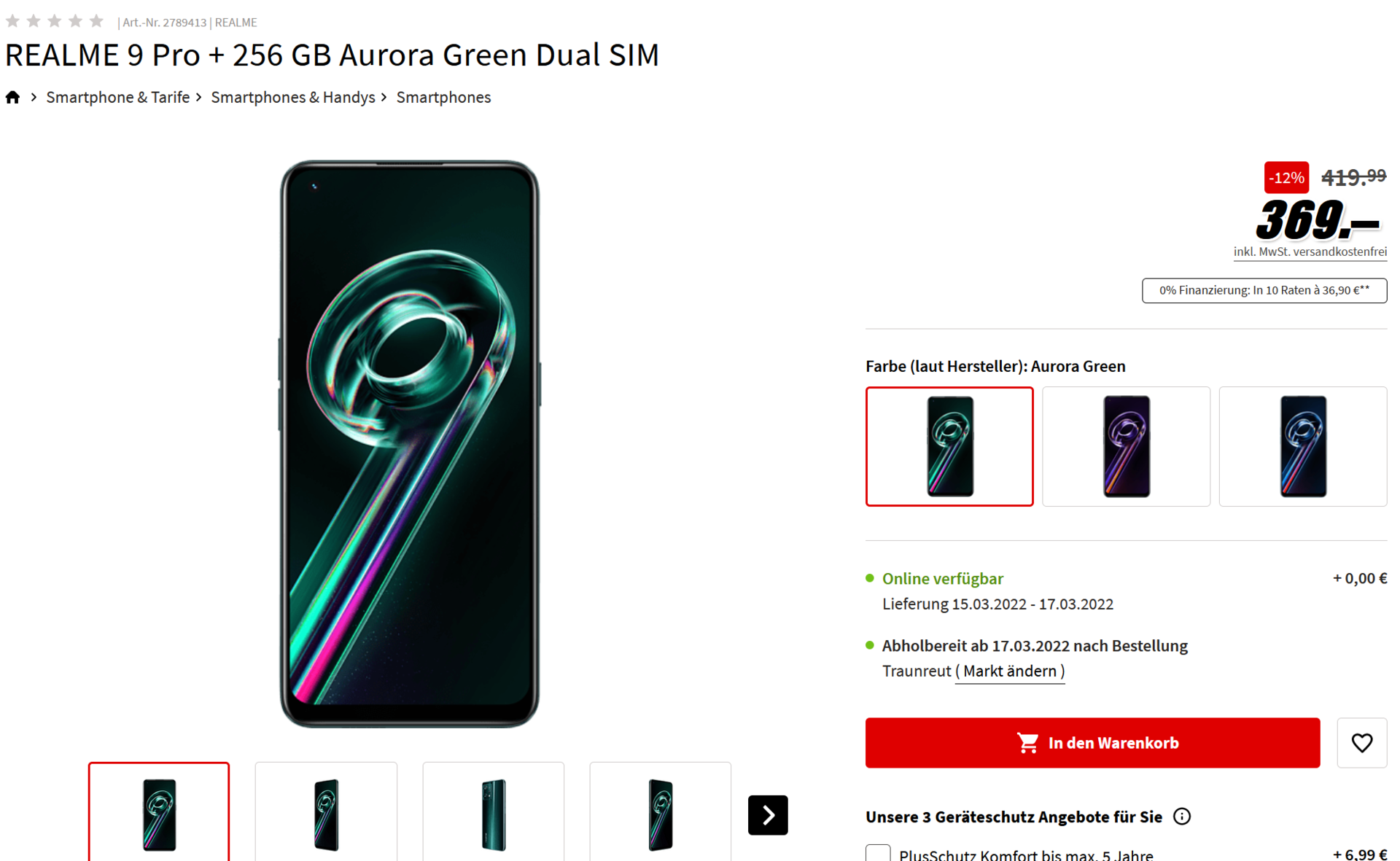The height and width of the screenshot is (861, 1400).
Task: Add product to wishlist with heart icon
Action: pyautogui.click(x=1361, y=743)
